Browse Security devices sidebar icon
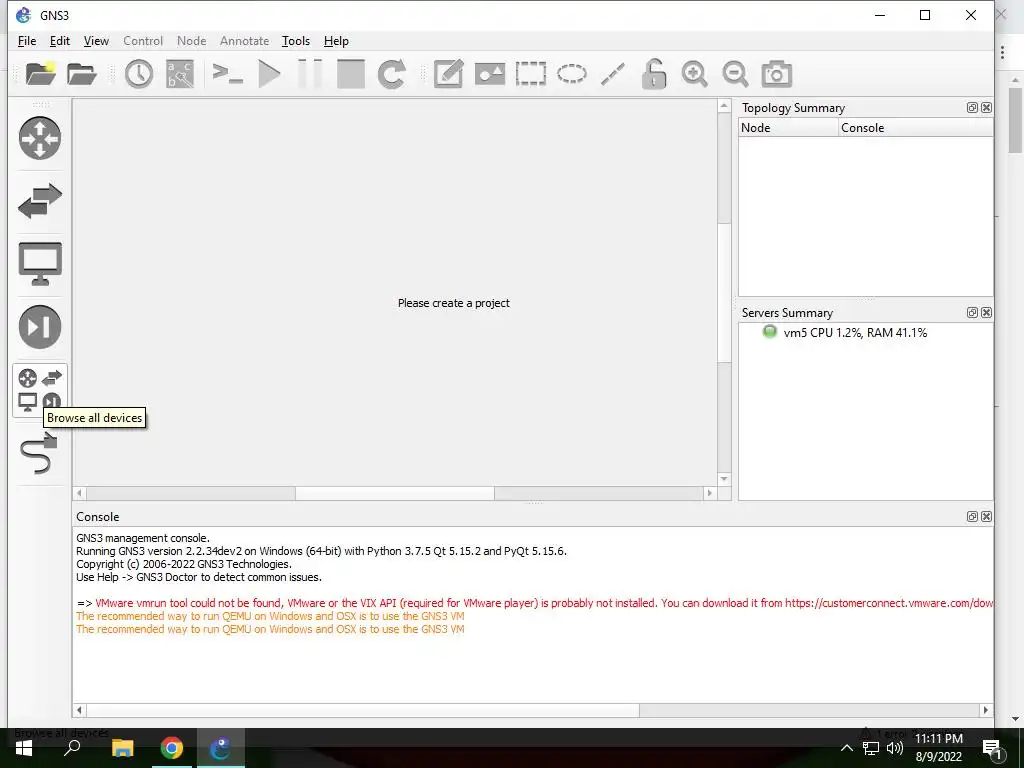 (40, 327)
